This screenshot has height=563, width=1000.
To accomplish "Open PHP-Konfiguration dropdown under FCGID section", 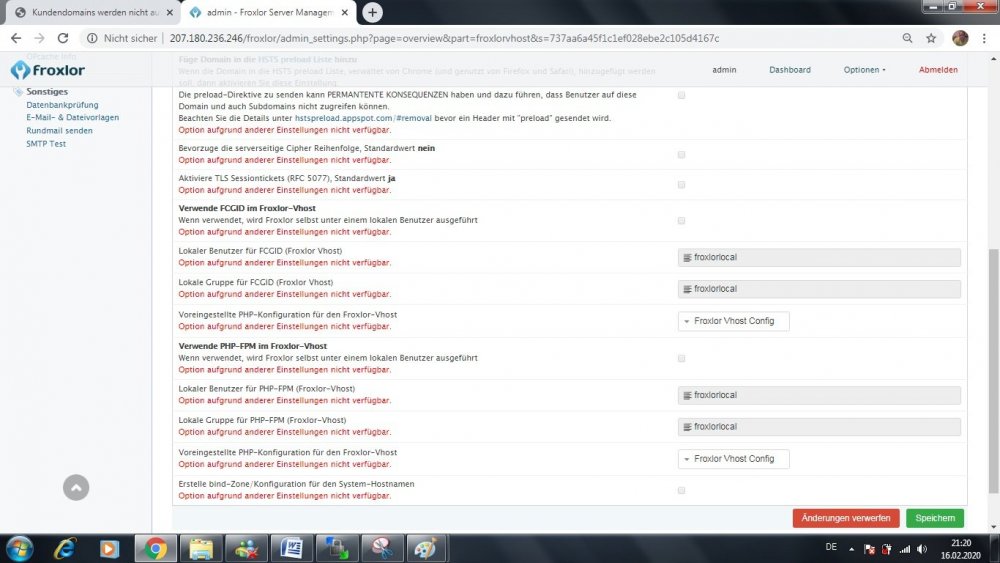I will [733, 321].
